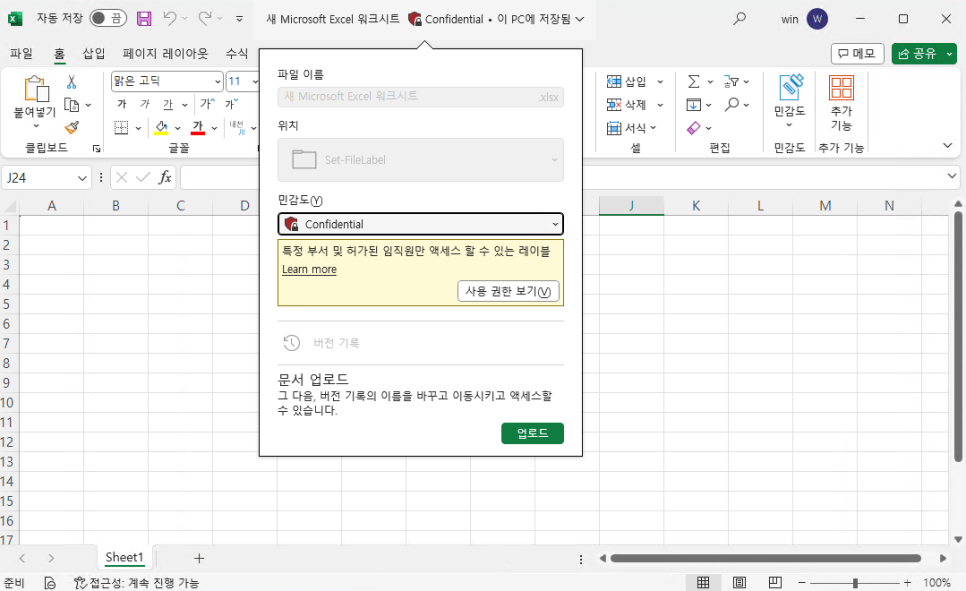This screenshot has width=966, height=591.
Task: Click the Cut scissors icon
Action: point(71,81)
